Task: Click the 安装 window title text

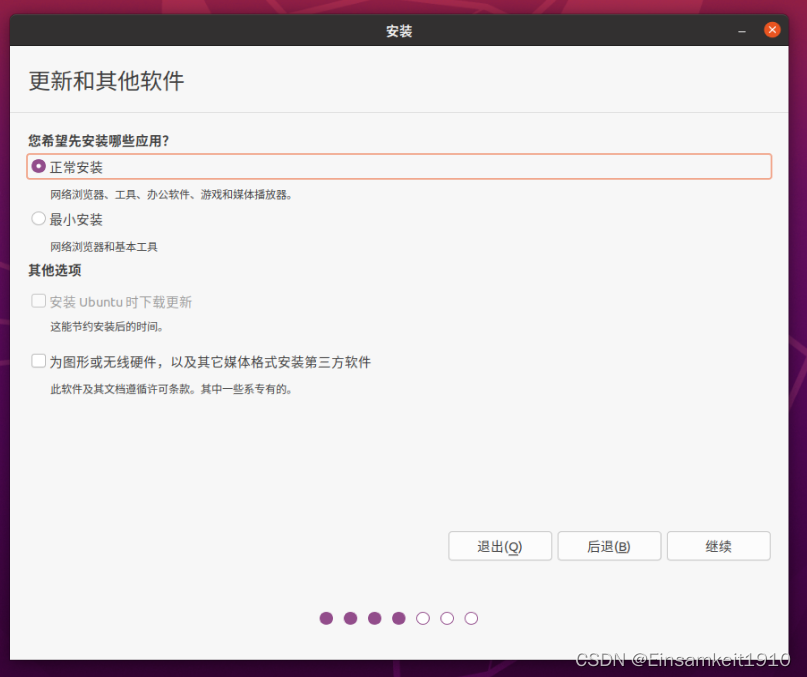Action: (x=399, y=31)
